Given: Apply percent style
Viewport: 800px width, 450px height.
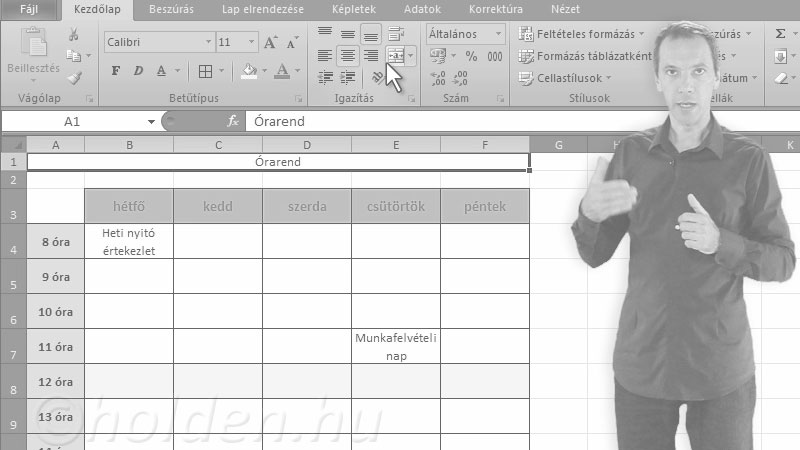Looking at the screenshot, I should coord(471,56).
